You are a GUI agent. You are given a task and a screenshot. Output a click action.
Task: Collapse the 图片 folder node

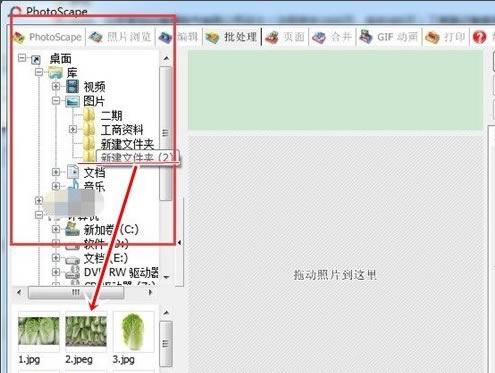coord(56,100)
